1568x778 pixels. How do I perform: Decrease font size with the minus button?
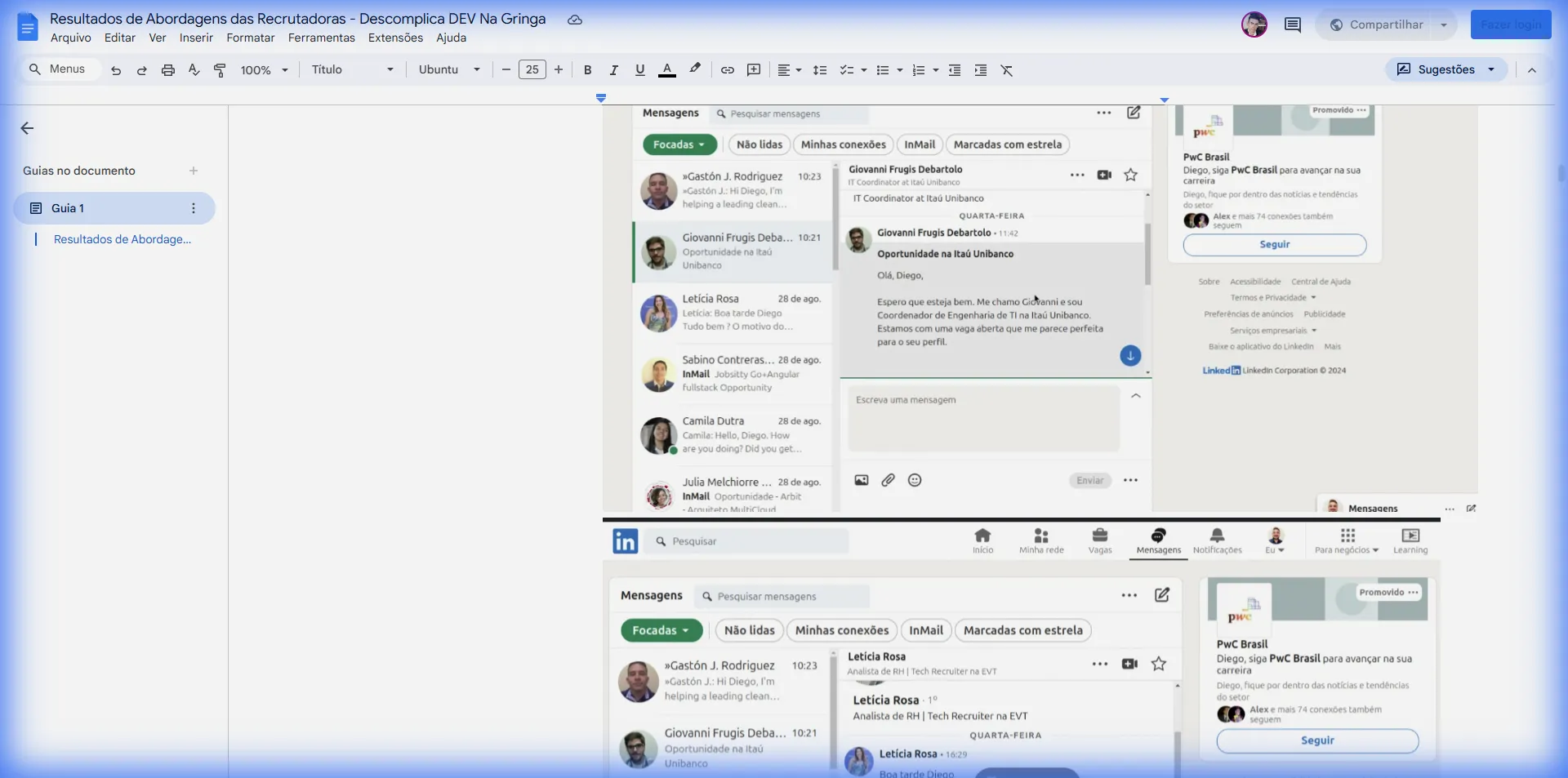tap(506, 70)
